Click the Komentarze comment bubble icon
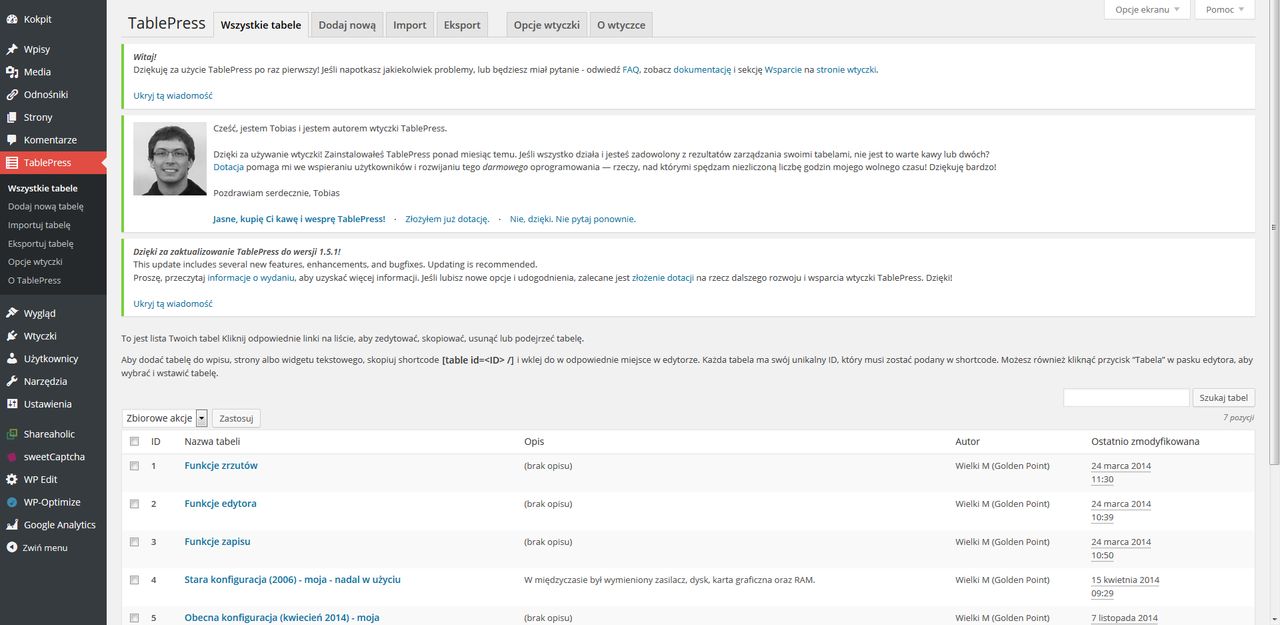 point(12,140)
